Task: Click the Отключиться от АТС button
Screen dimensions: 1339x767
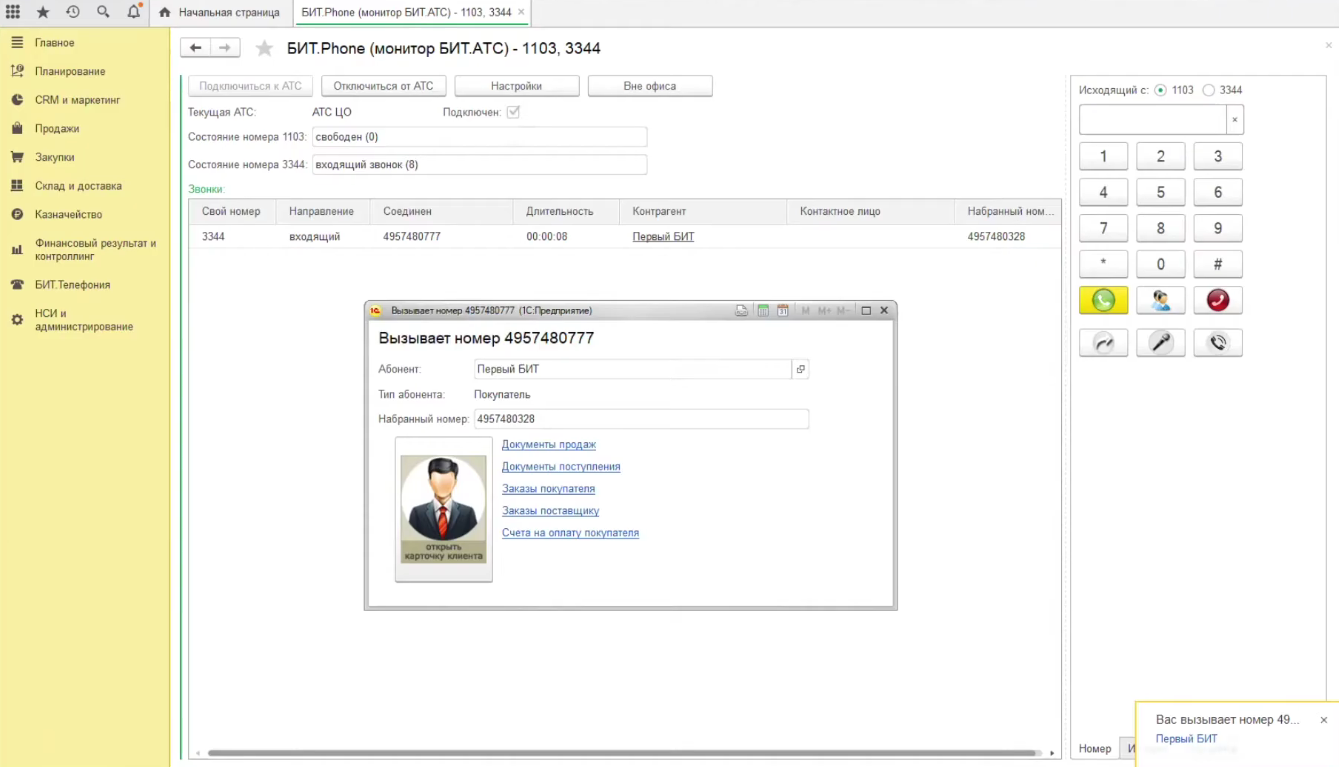Action: (383, 86)
